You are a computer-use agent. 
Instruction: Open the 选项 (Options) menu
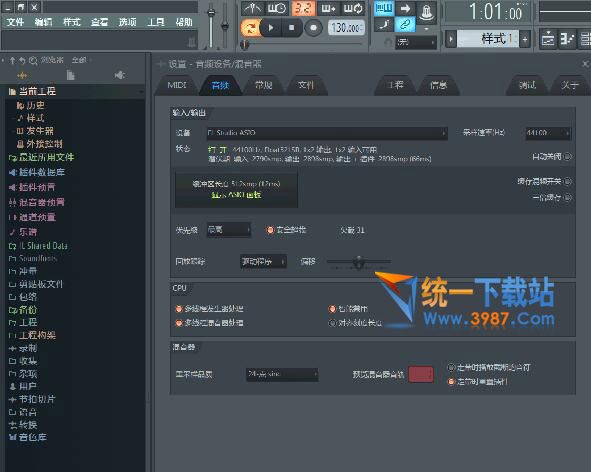point(128,22)
